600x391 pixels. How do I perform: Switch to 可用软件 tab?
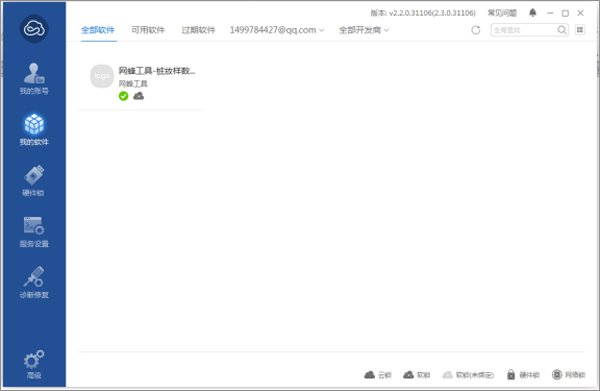(148, 30)
